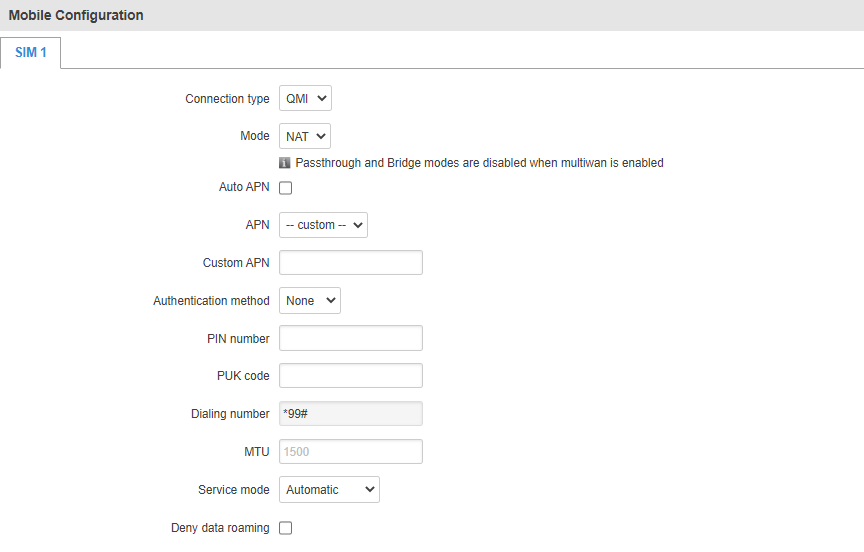Open the APN custom selection dropdown
The height and width of the screenshot is (552, 864).
[x=323, y=225]
